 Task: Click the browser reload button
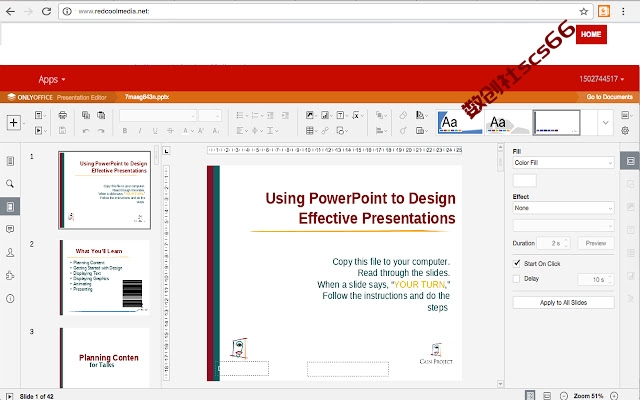pyautogui.click(x=46, y=11)
